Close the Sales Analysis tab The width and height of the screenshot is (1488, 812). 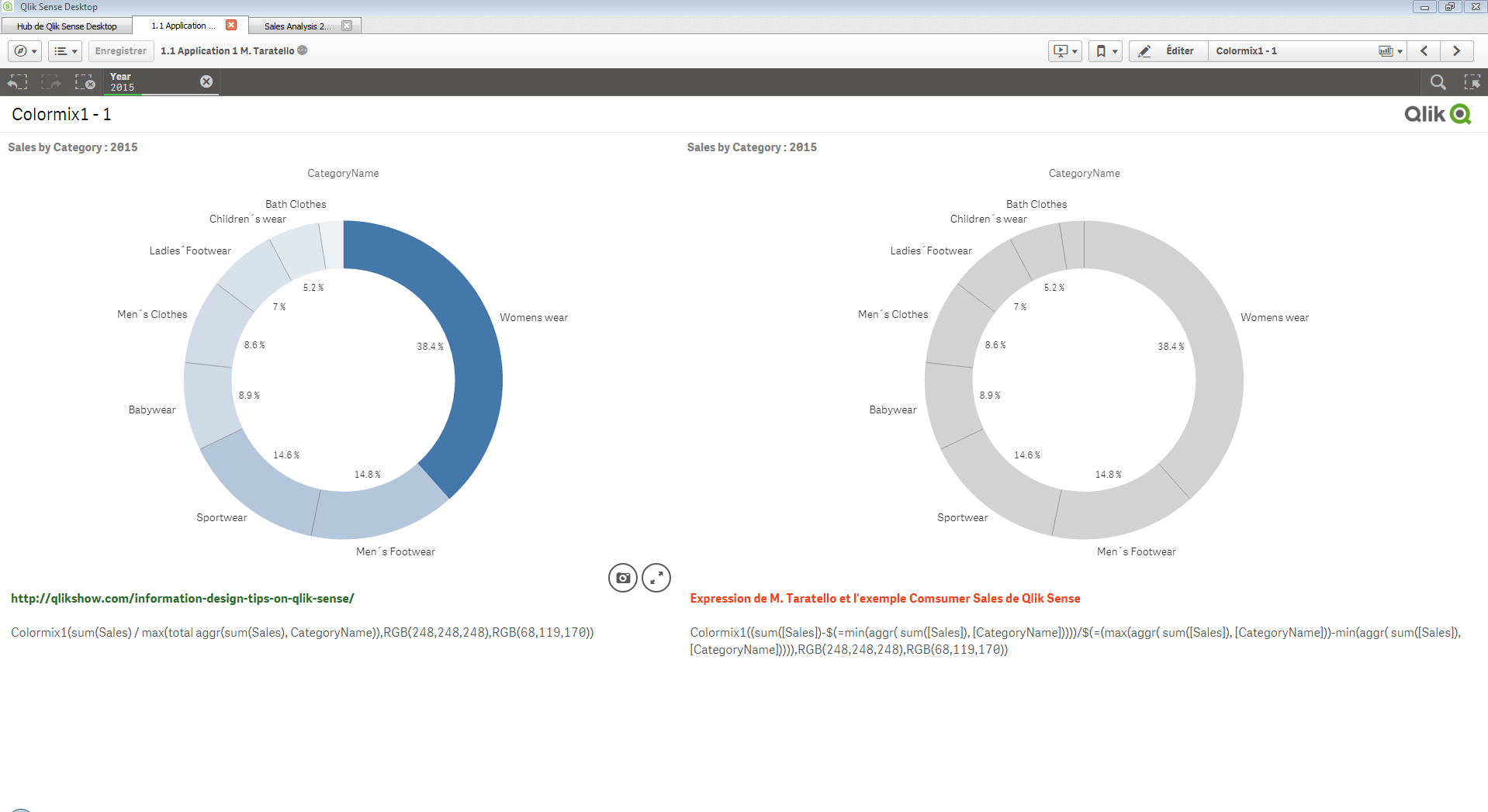point(347,26)
